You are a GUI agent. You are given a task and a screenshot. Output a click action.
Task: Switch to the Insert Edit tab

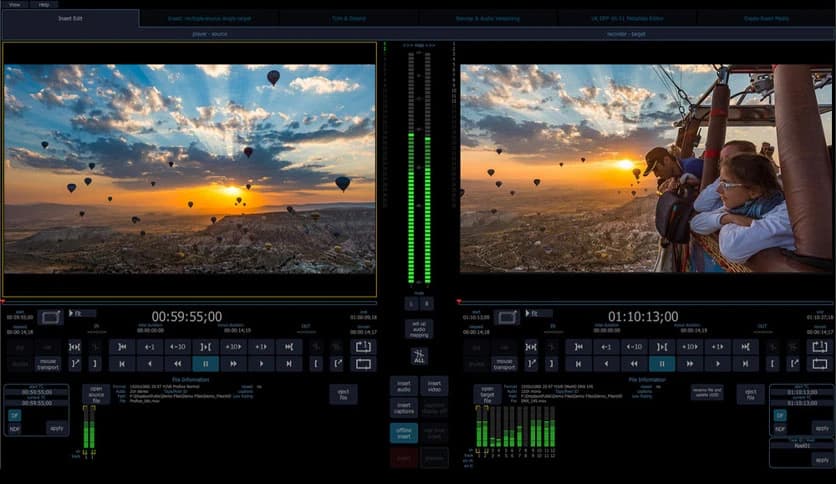pos(70,18)
